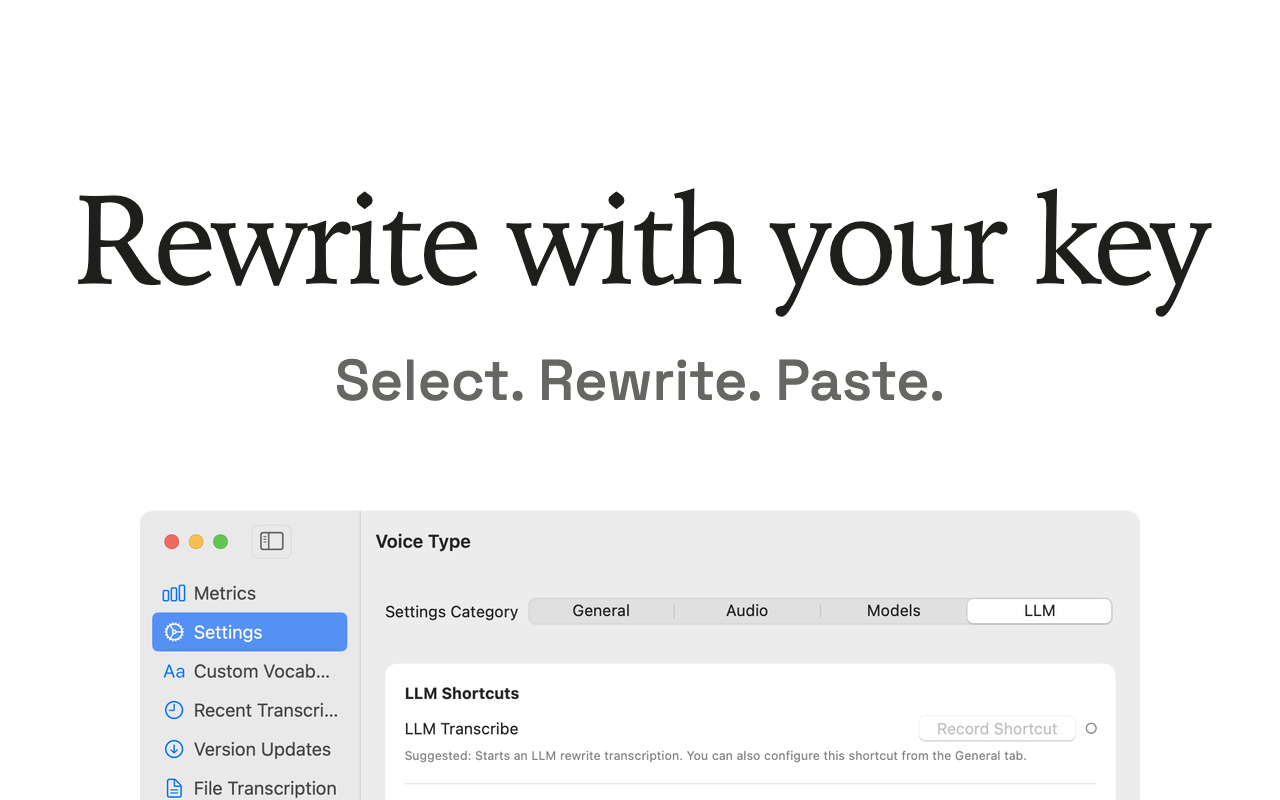Viewport: 1280px width, 800px height.
Task: Click the 'Select. Rewrite. Paste.' subtitle
Action: pos(640,381)
